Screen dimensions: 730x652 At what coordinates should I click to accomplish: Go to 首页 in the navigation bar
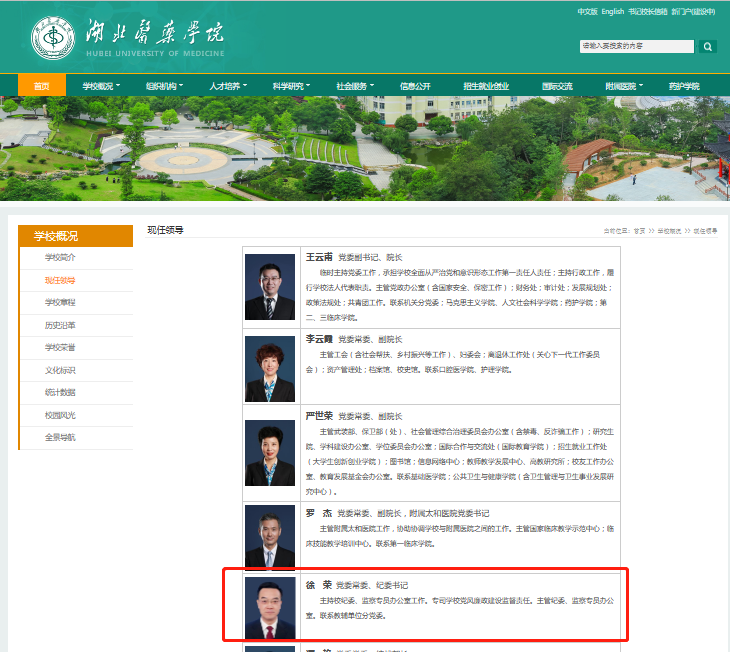point(42,86)
